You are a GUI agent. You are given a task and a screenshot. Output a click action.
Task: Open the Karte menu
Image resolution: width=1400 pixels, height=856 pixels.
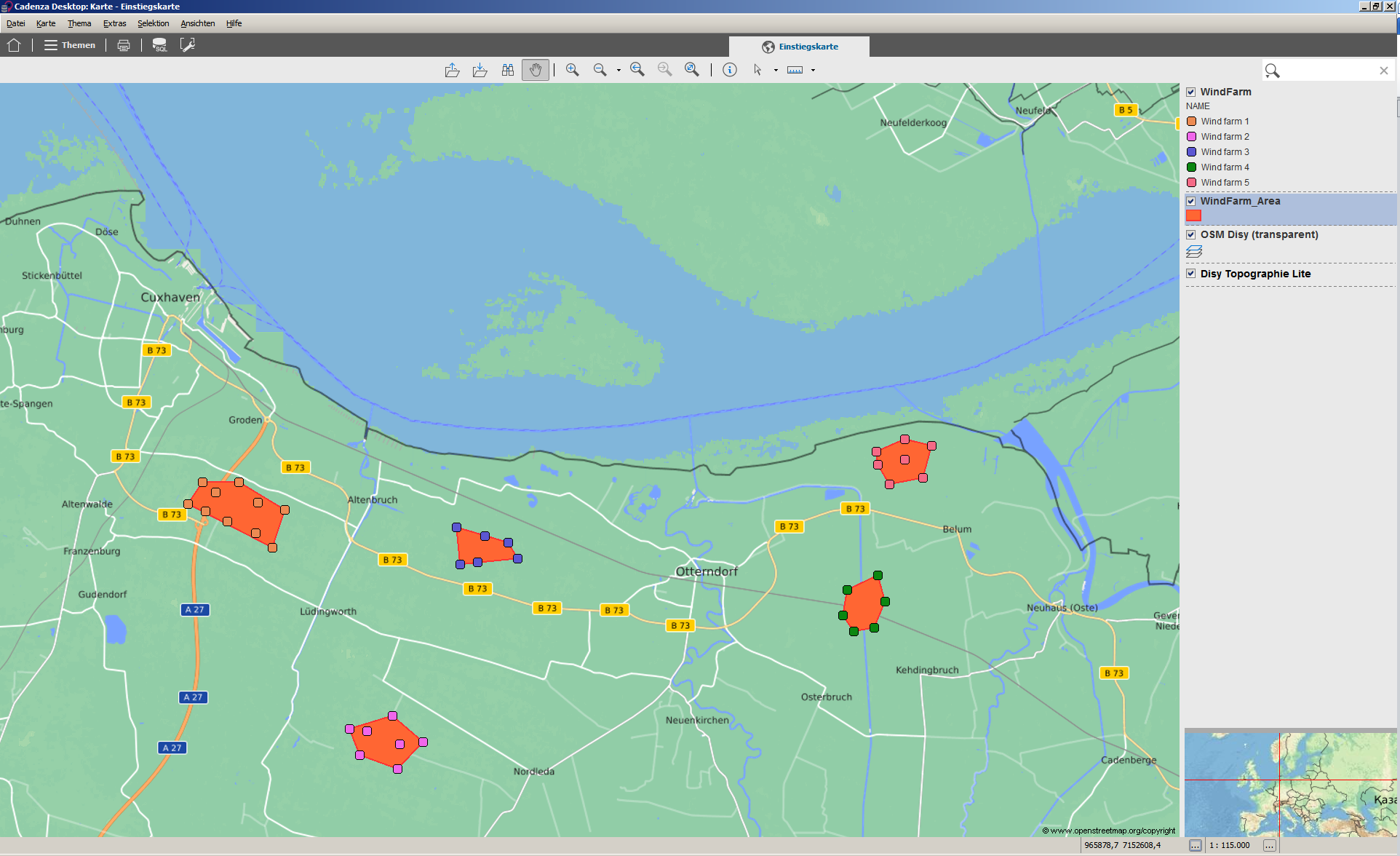[46, 23]
